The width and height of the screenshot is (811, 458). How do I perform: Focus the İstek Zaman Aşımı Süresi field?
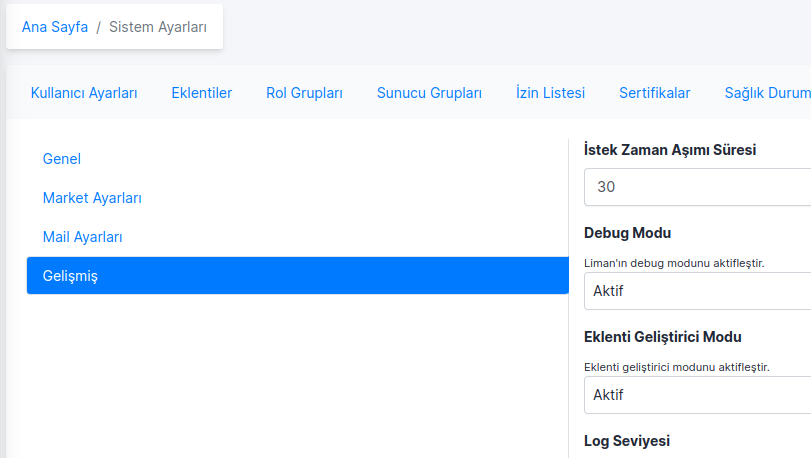697,187
